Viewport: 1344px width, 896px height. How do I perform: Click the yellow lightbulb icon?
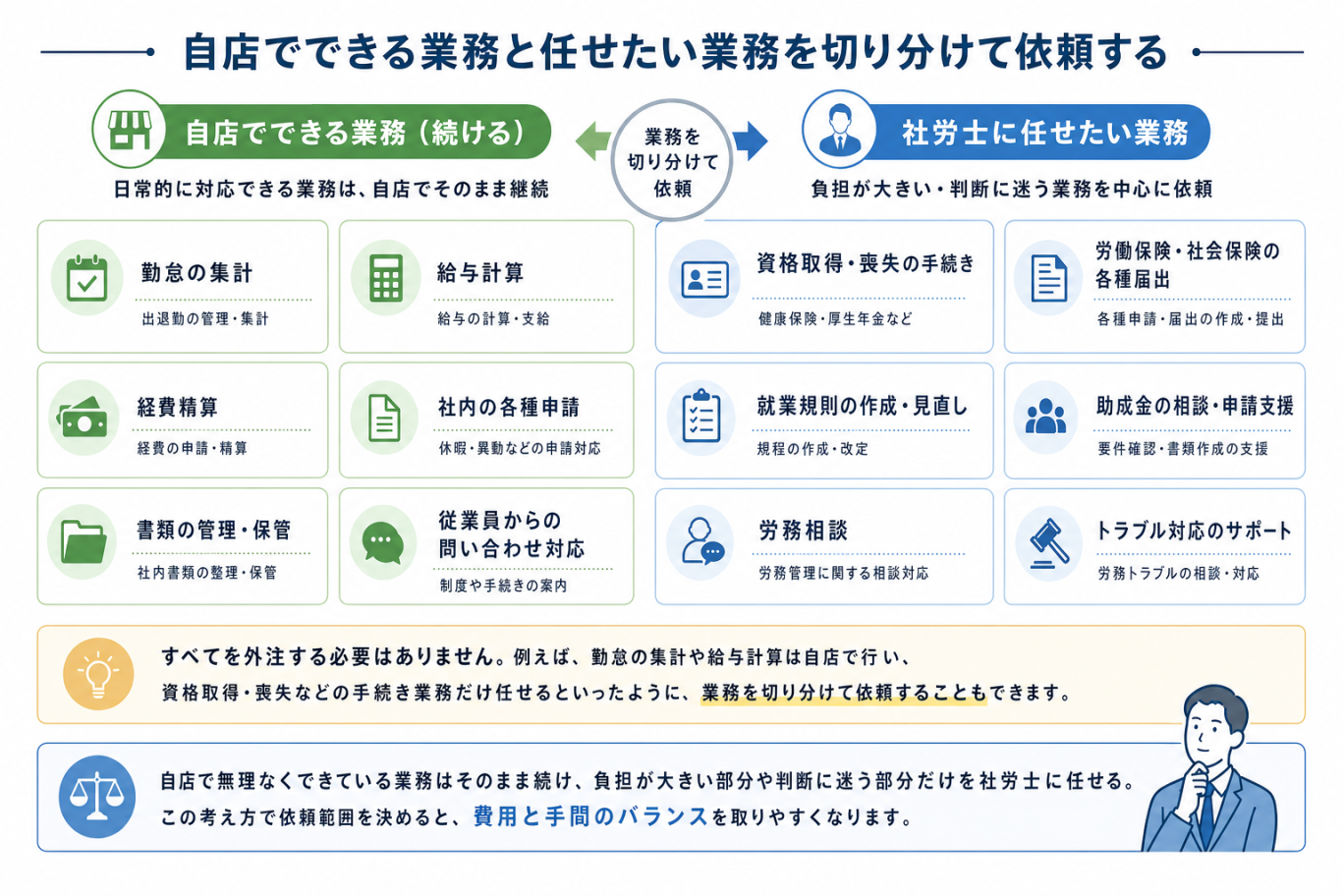pos(98,674)
